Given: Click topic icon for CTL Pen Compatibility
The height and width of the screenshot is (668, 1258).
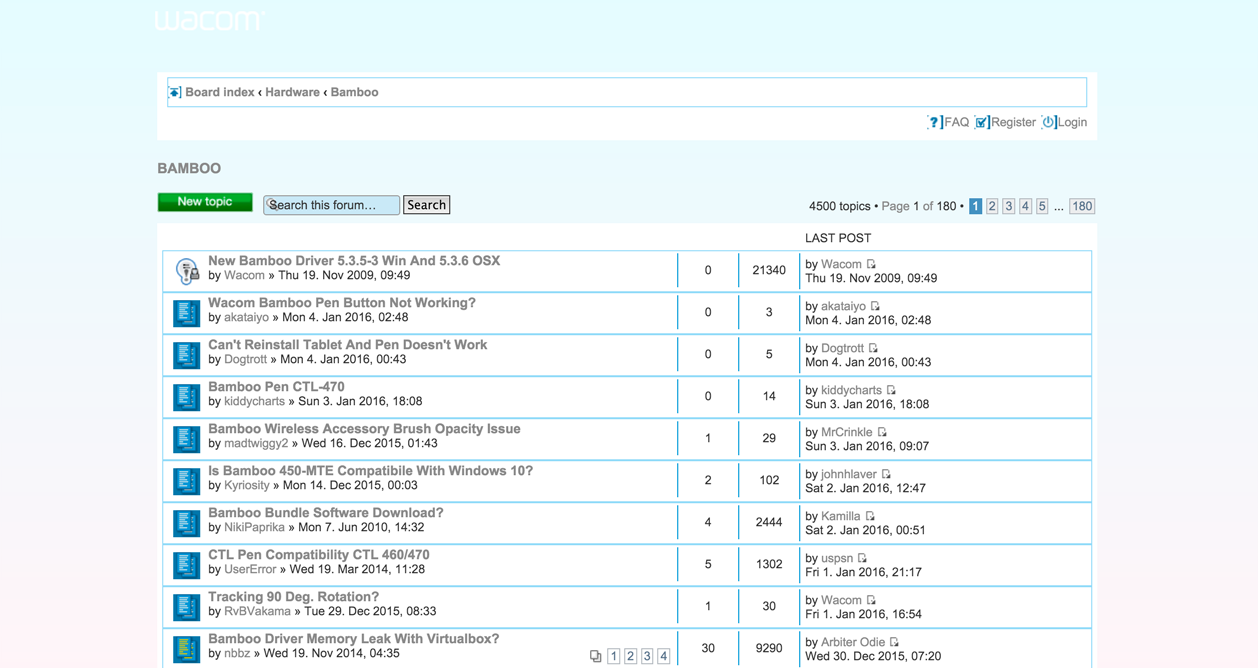Looking at the screenshot, I should [187, 565].
